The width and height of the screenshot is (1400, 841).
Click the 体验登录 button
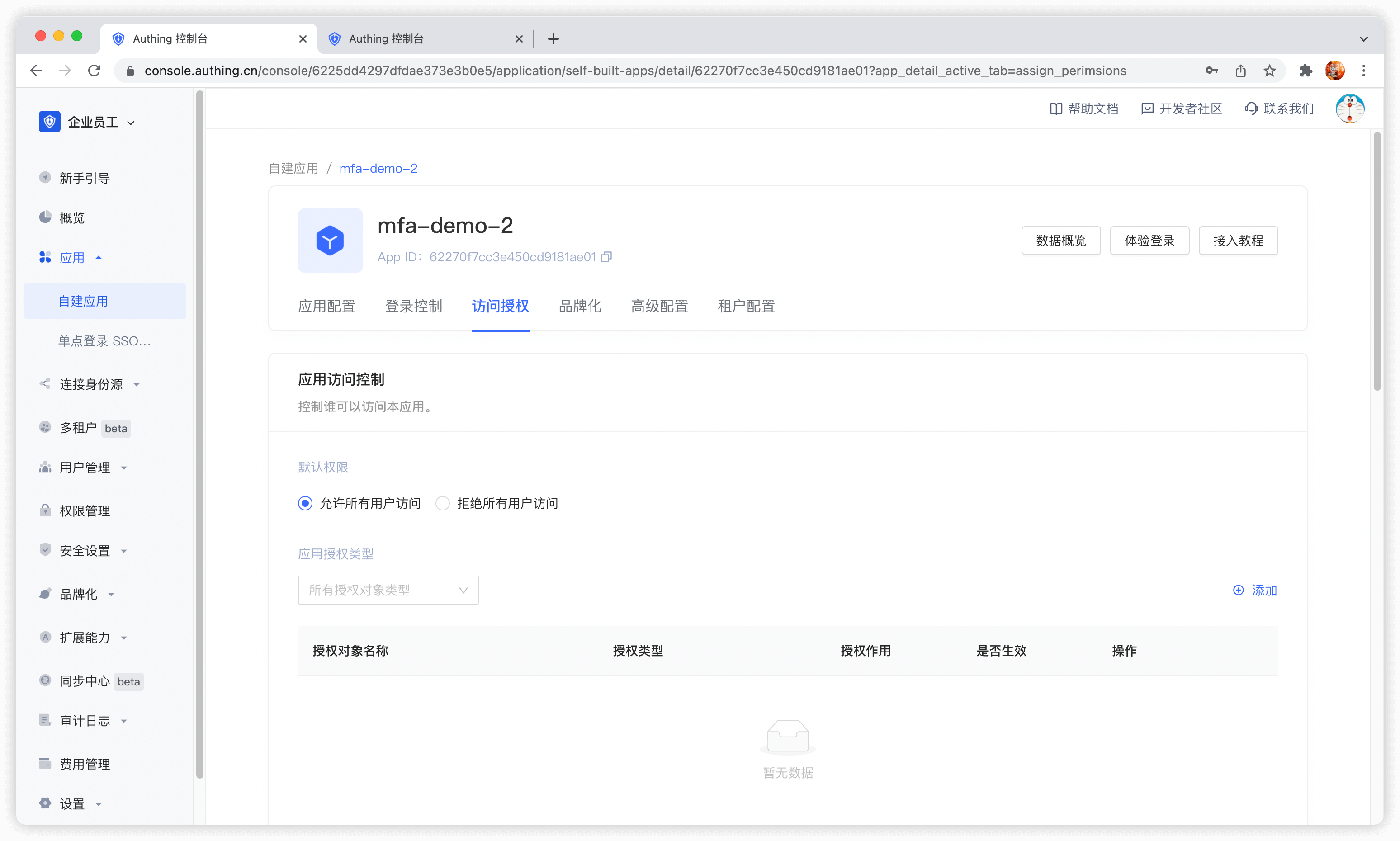point(1149,241)
